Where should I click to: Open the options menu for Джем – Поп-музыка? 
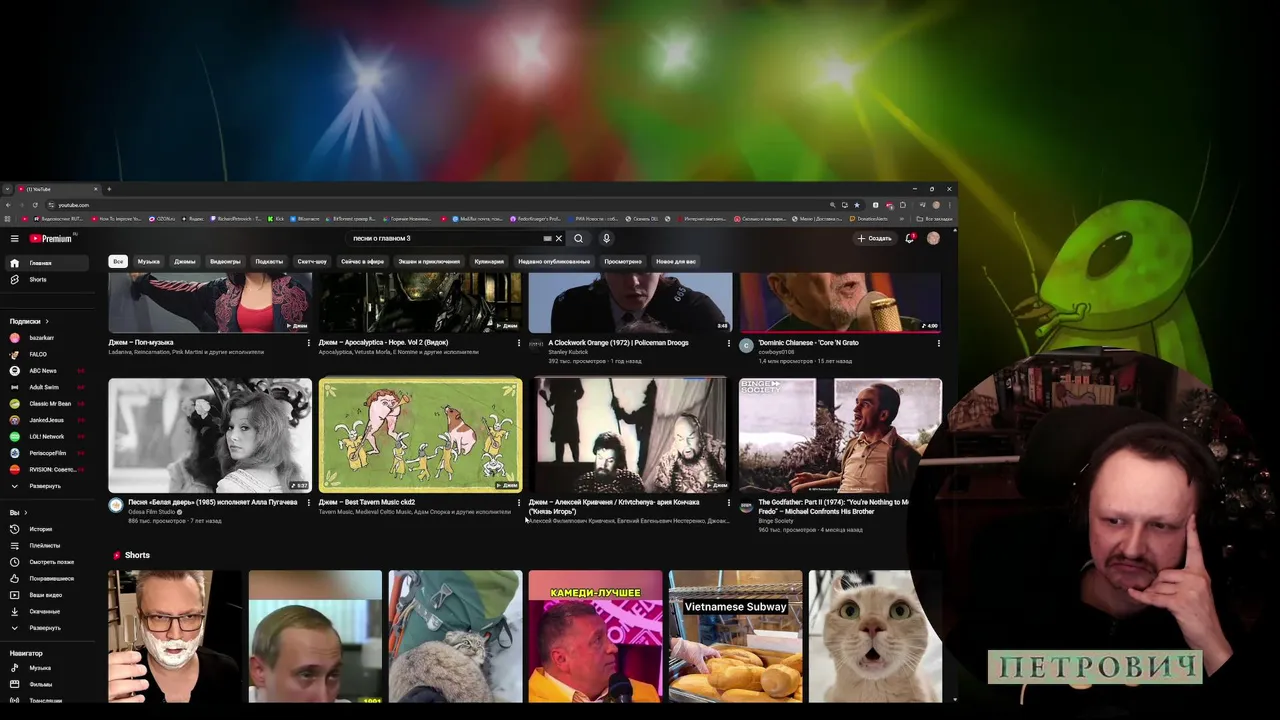pos(308,343)
